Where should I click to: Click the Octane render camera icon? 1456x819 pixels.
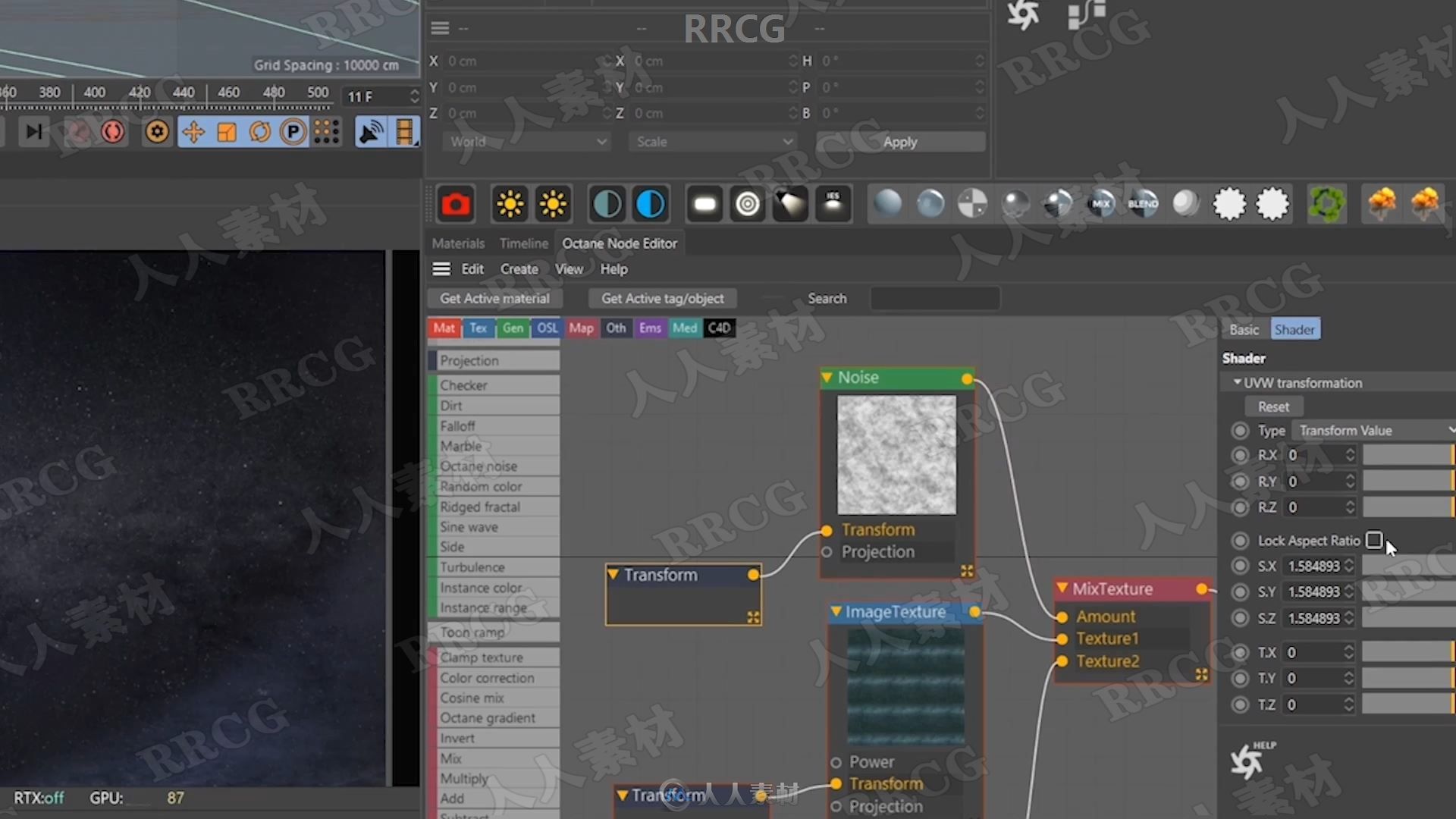[x=455, y=204]
